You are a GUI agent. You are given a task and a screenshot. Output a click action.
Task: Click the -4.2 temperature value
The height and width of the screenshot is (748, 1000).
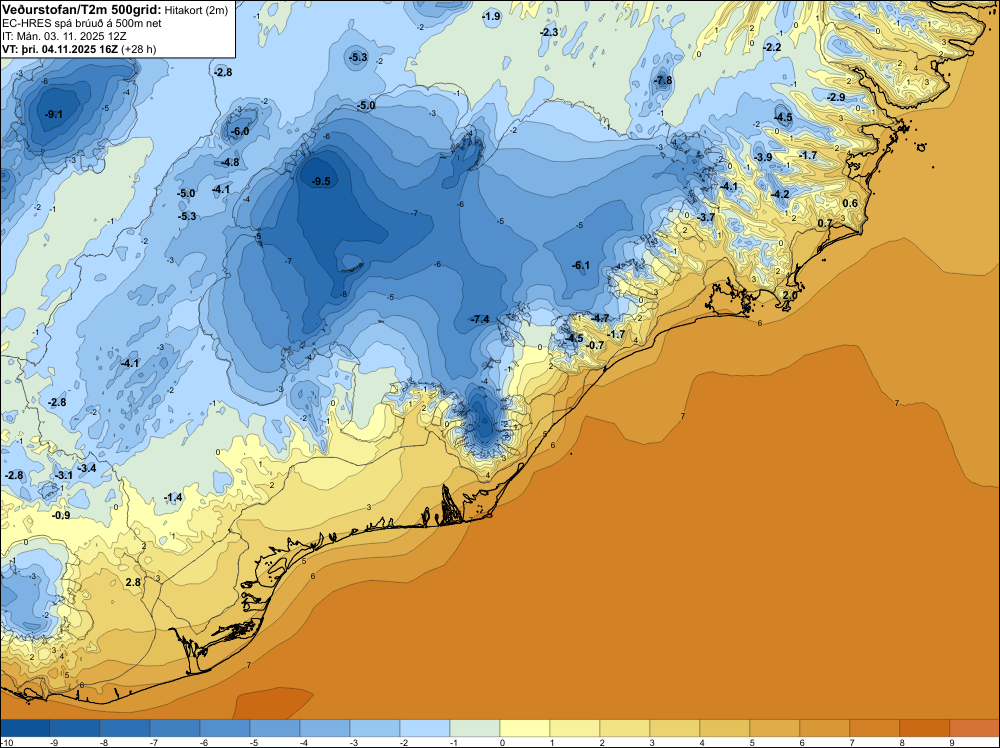click(x=780, y=194)
